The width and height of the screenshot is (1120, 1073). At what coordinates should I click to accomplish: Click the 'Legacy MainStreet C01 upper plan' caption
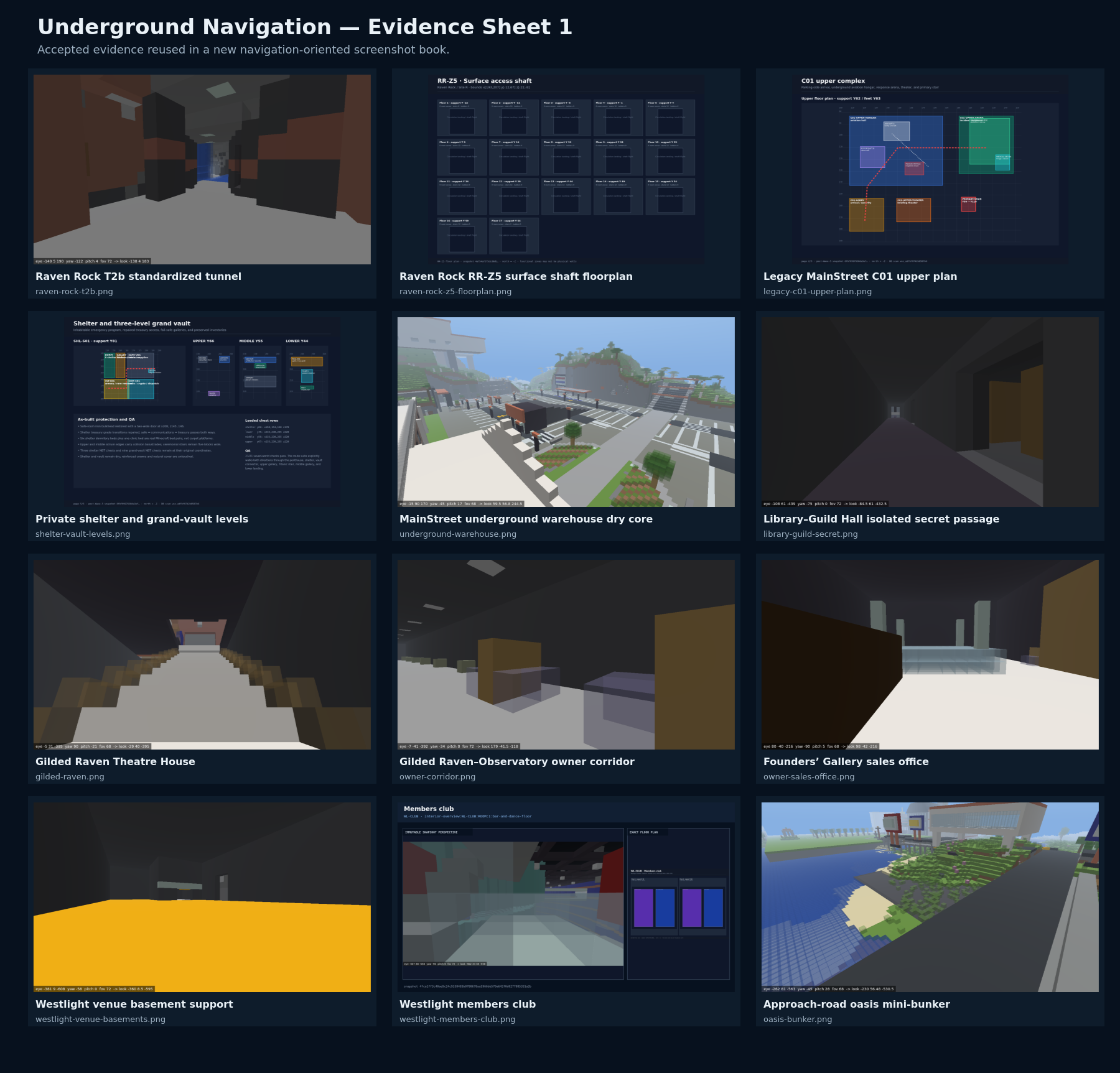point(860,276)
